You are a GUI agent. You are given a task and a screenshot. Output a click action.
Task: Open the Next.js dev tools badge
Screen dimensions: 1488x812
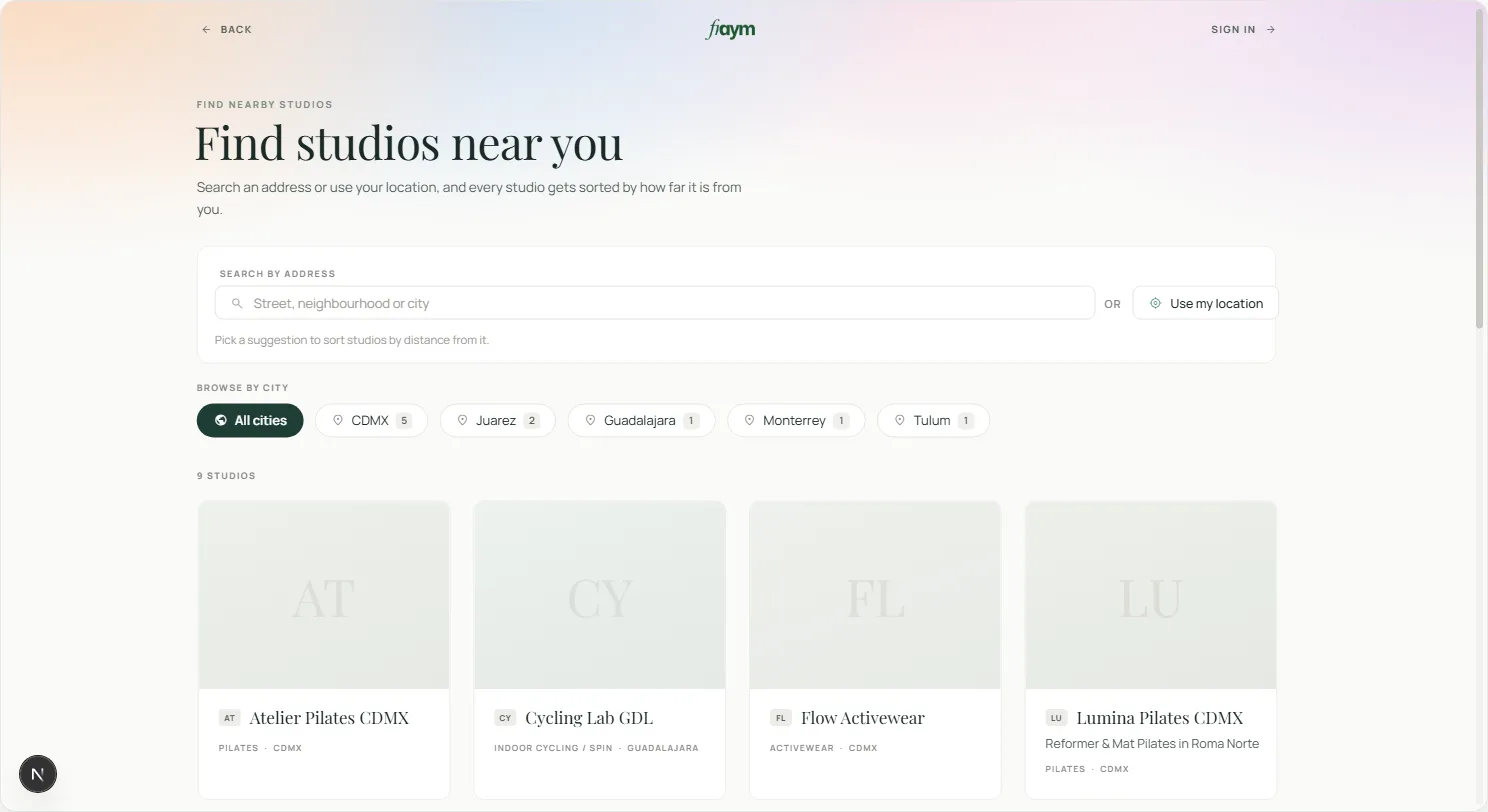[38, 774]
